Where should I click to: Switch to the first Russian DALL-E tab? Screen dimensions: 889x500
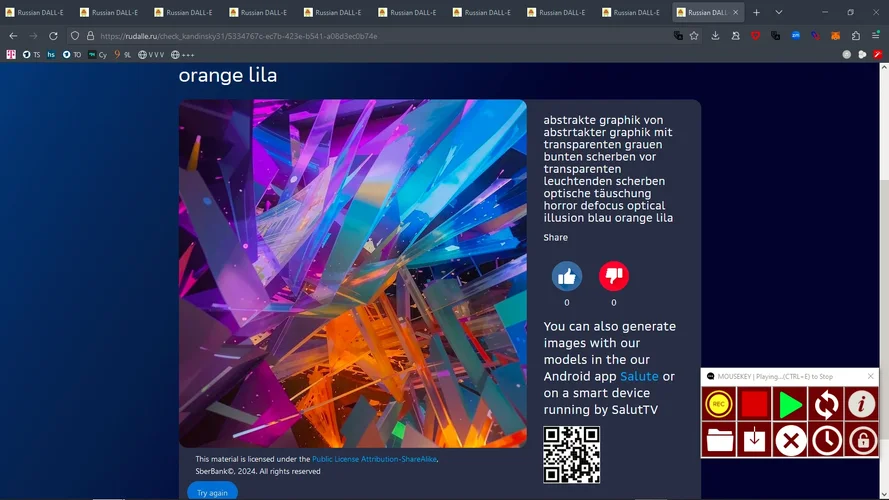pos(40,13)
